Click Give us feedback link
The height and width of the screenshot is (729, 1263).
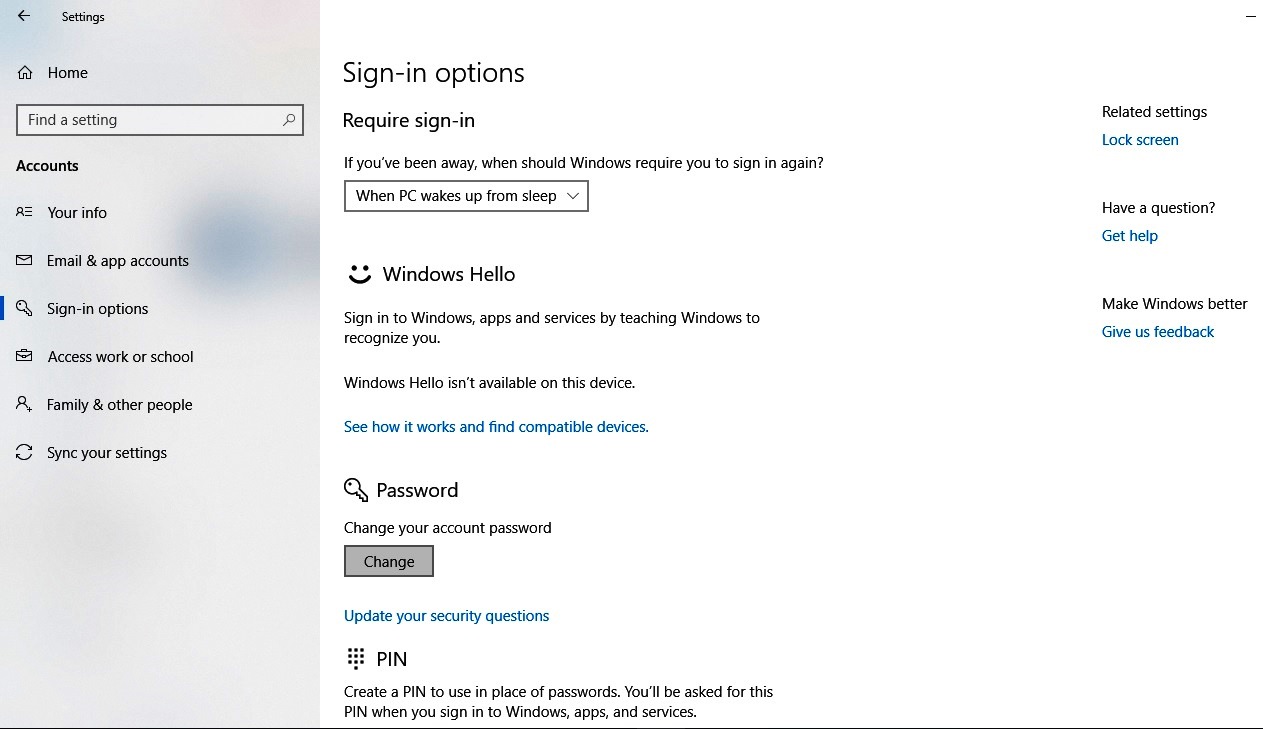click(x=1158, y=332)
